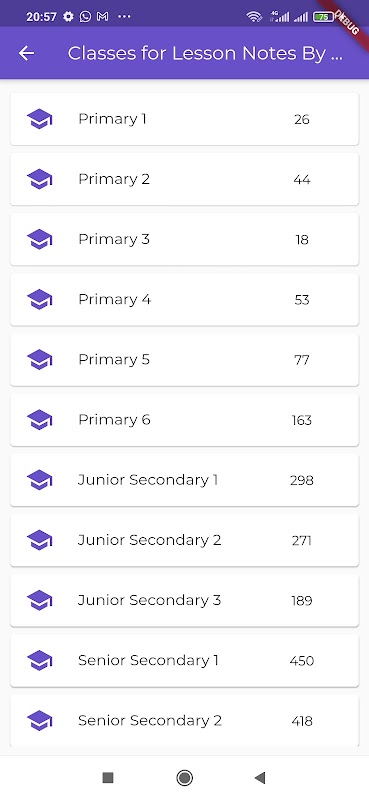
Task: Choose the Senior Secondary 1 class
Action: point(184,661)
